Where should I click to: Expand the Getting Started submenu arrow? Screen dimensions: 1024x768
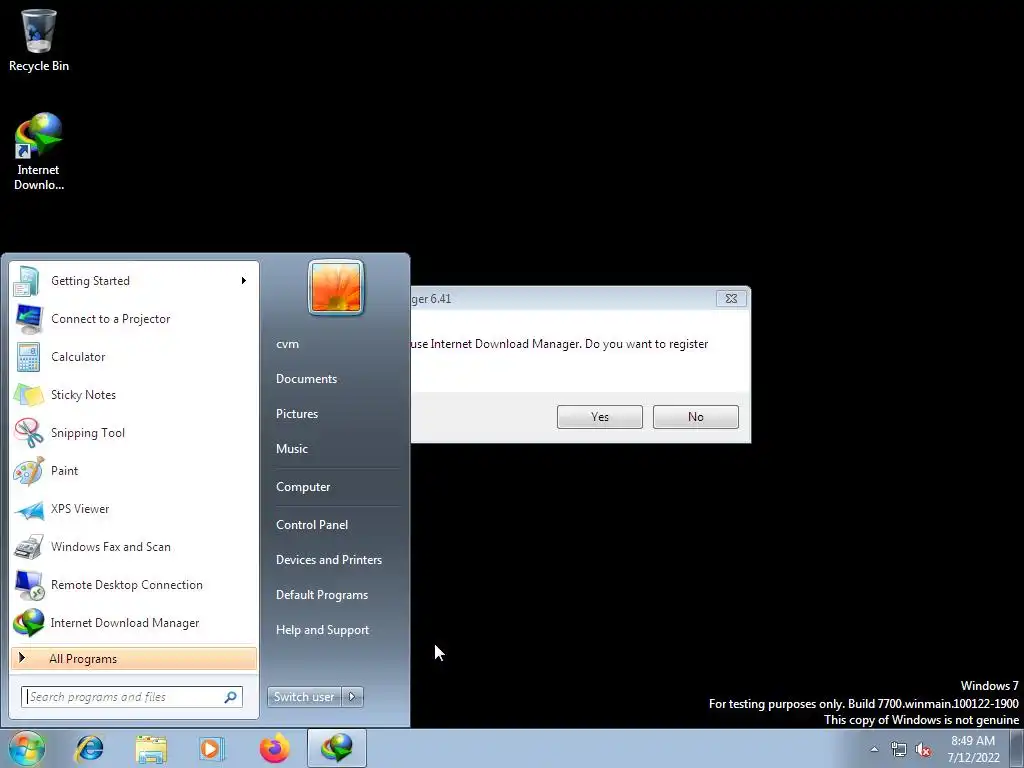[244, 281]
